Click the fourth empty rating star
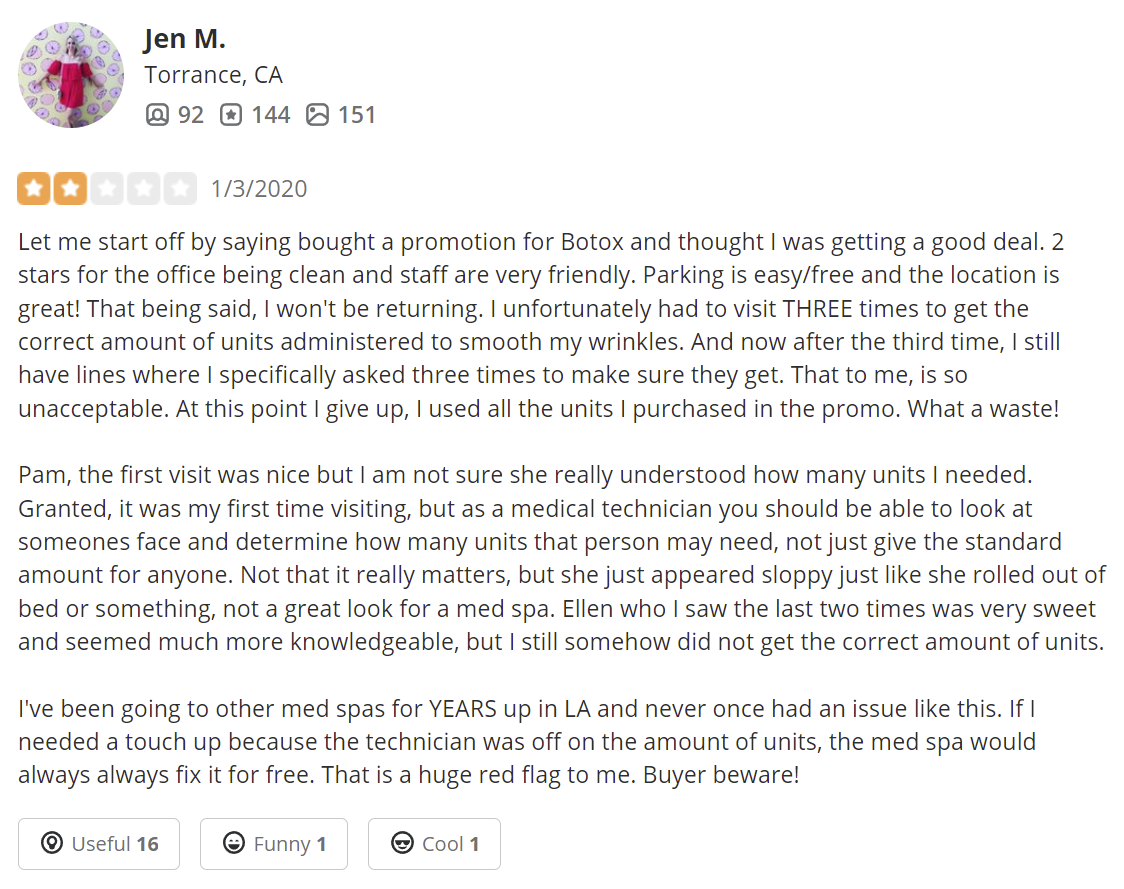The height and width of the screenshot is (889, 1124). pos(143,189)
